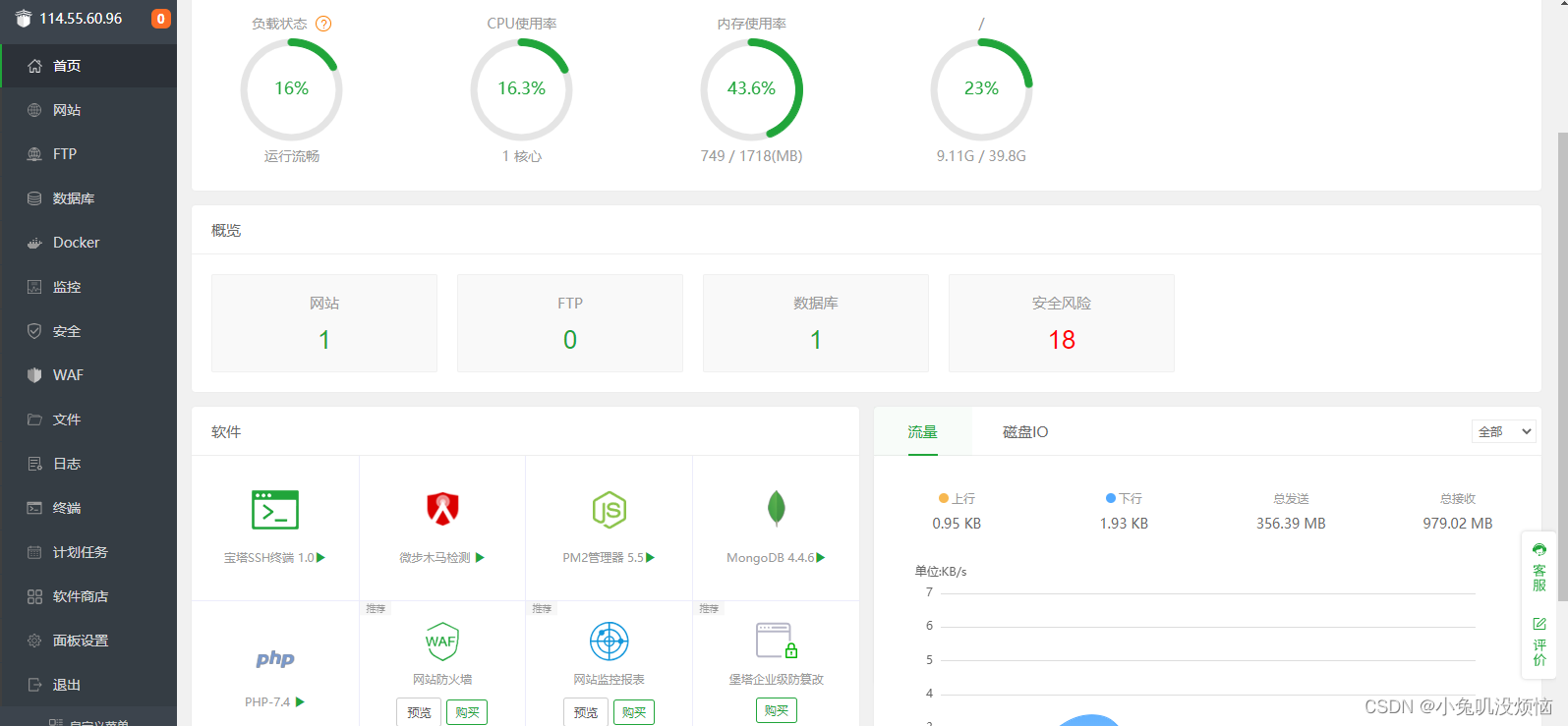Screen dimensions: 1568x726
Task: Open the 首页 home sidebar item
Action: [x=88, y=66]
